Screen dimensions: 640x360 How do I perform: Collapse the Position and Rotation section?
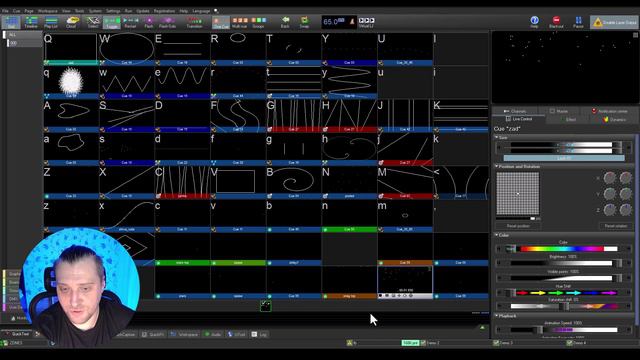click(x=497, y=167)
